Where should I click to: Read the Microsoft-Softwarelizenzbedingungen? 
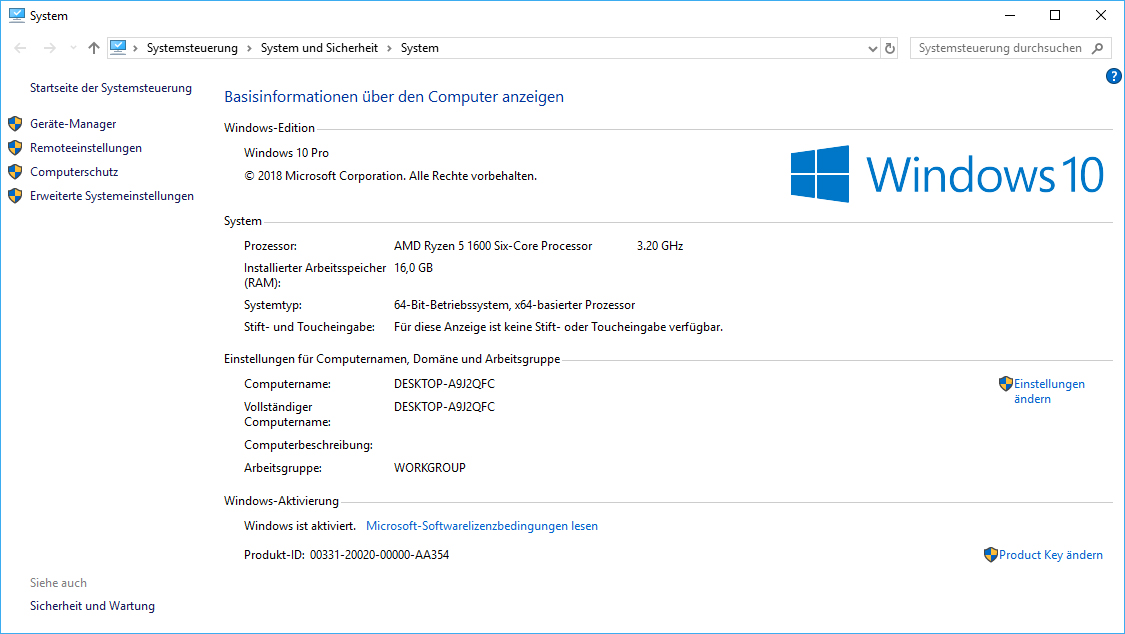pos(482,525)
